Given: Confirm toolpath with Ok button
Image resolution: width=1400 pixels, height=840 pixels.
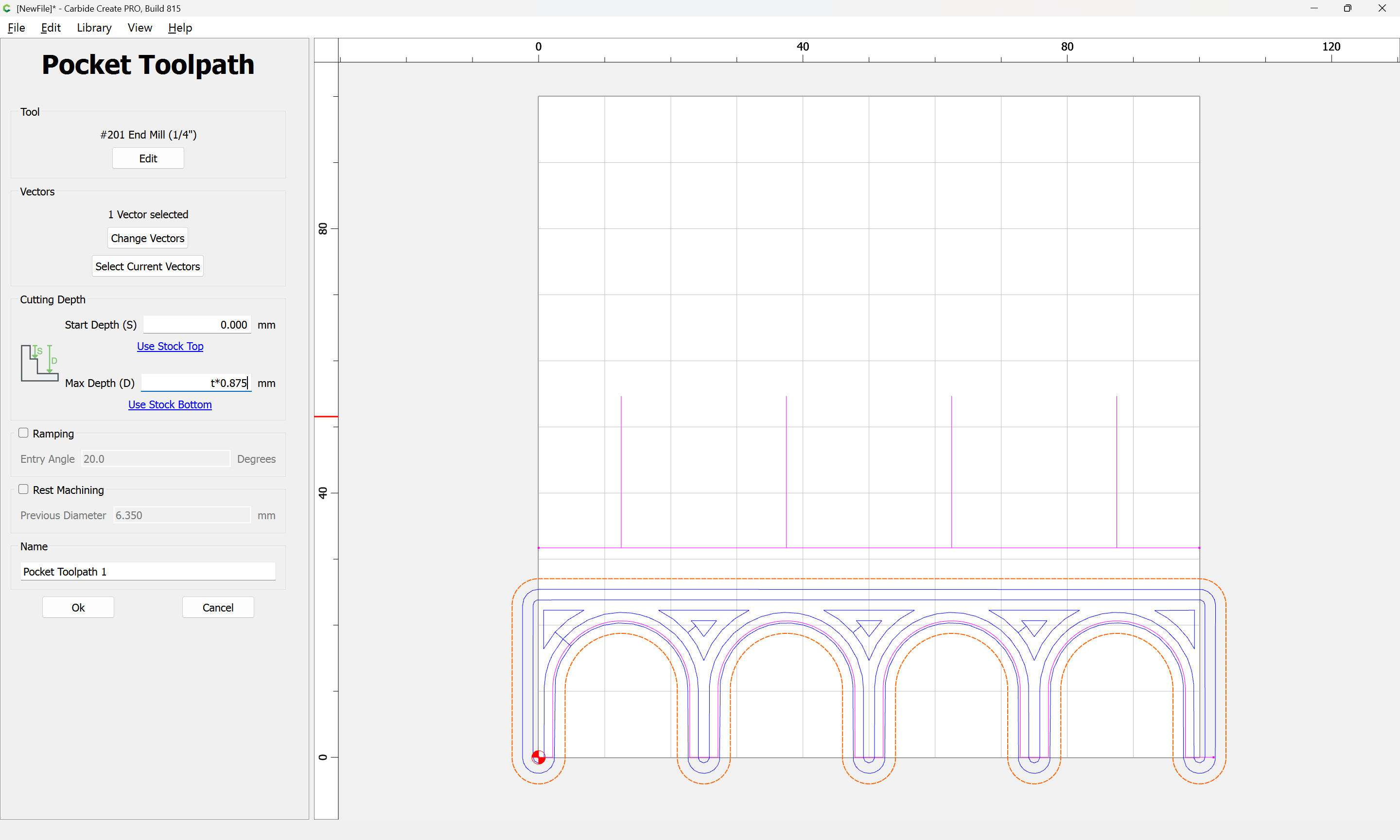Looking at the screenshot, I should pyautogui.click(x=78, y=607).
